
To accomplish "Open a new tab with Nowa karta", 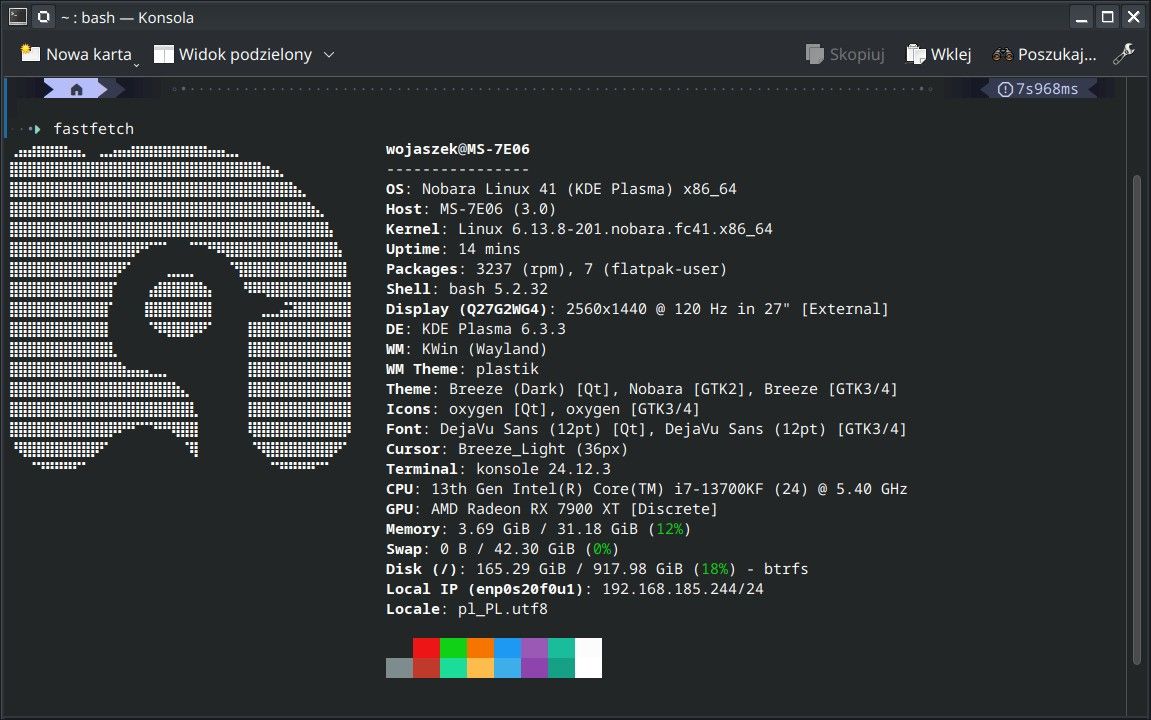I will [x=76, y=54].
